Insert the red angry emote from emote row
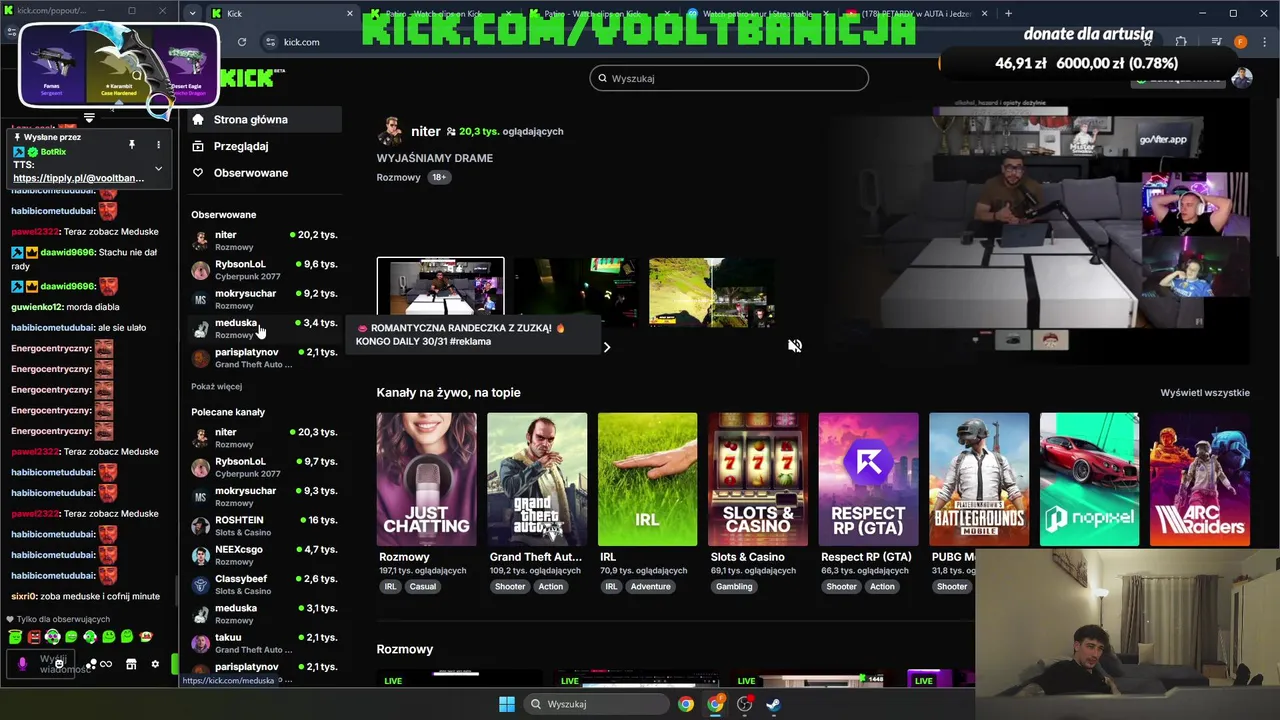The height and width of the screenshot is (720, 1280). click(34, 637)
